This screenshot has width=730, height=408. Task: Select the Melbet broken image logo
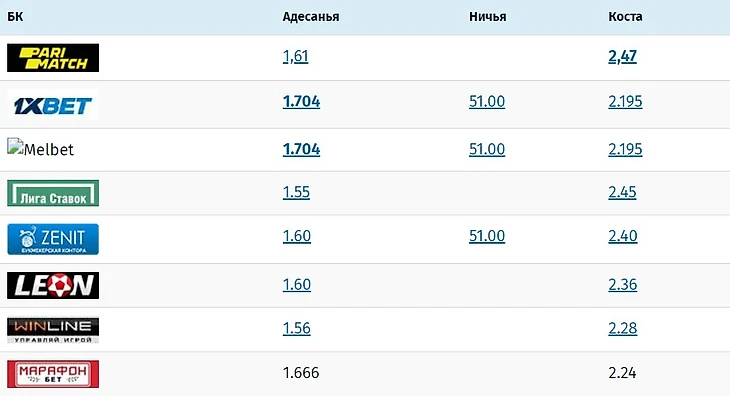[x=41, y=149]
